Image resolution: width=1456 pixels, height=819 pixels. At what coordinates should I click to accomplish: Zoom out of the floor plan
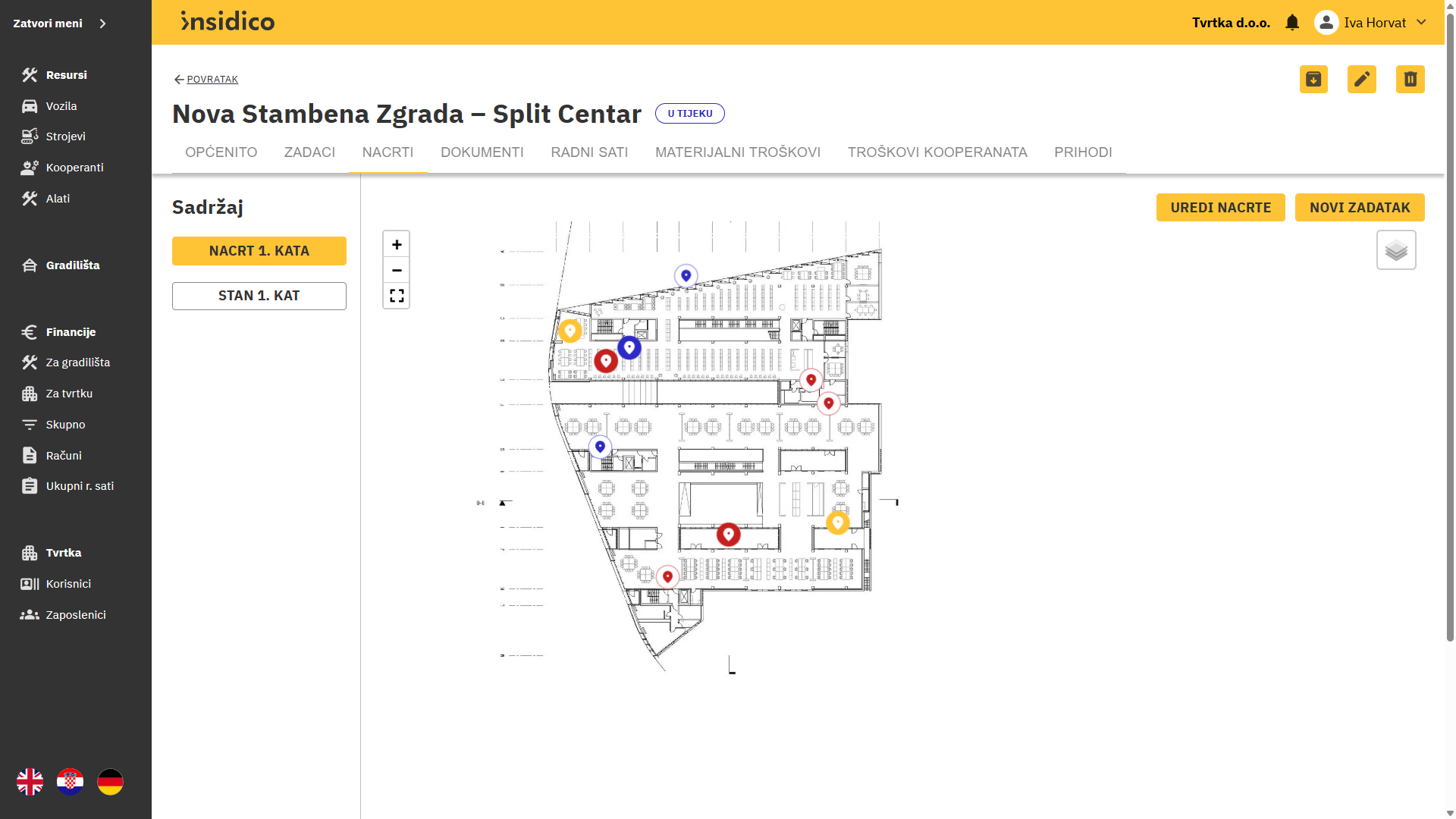[x=397, y=270]
